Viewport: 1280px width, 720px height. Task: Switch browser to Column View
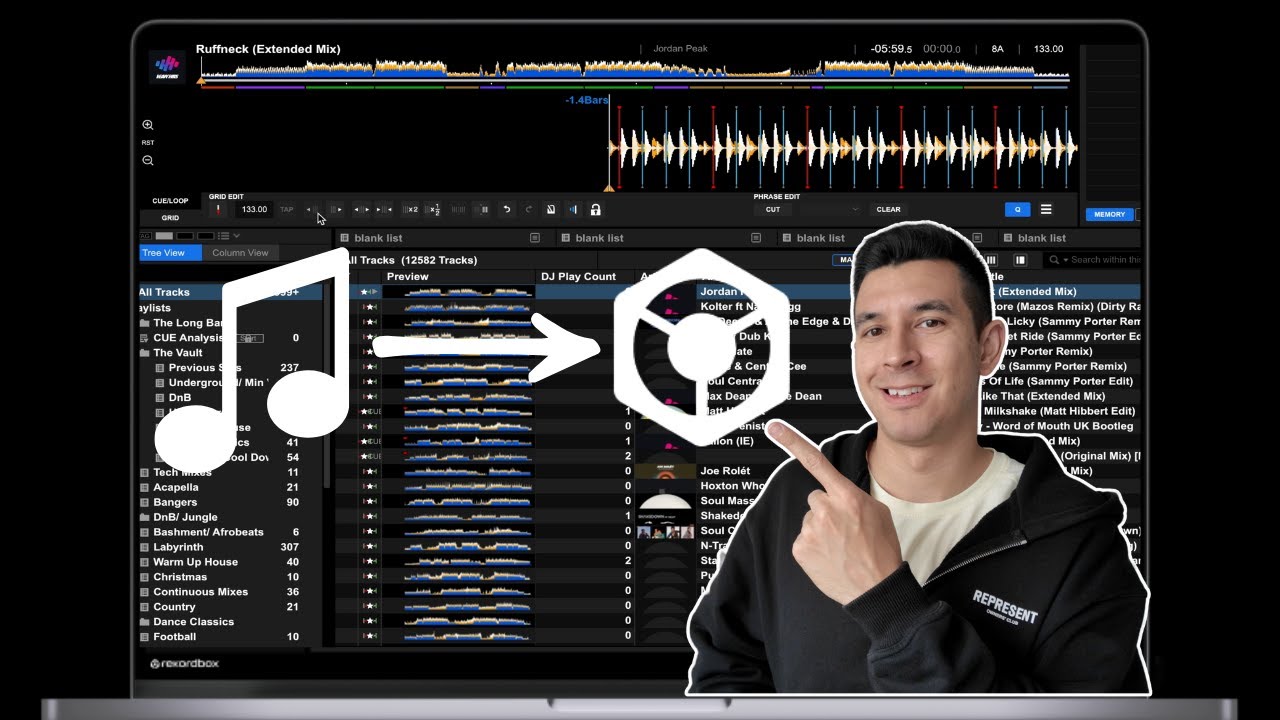[240, 253]
